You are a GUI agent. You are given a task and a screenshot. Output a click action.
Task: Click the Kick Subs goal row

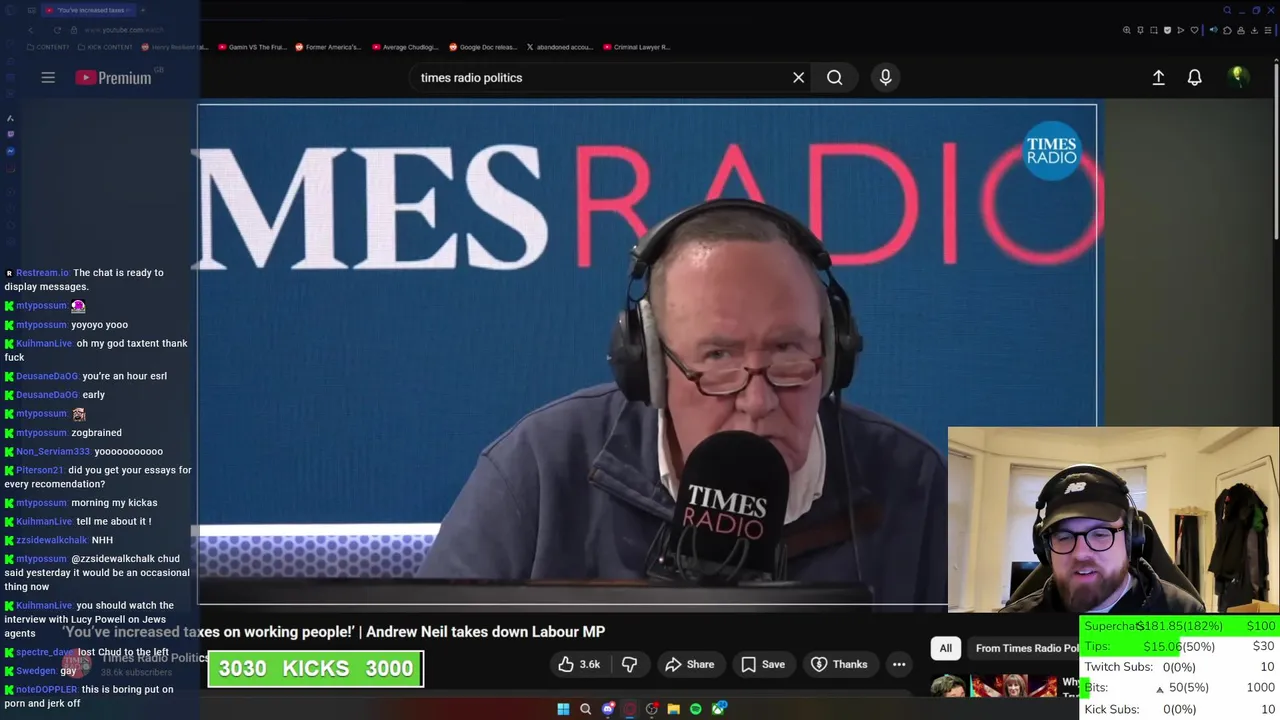tap(1179, 709)
